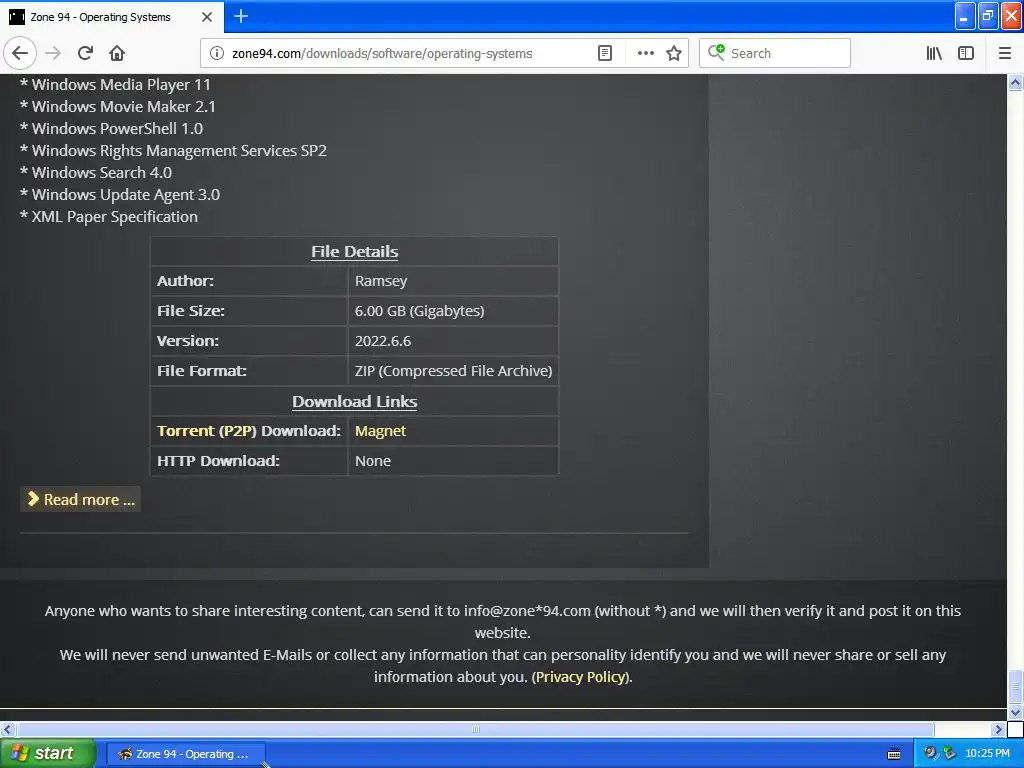This screenshot has width=1024, height=768.
Task: Select ZIP (Compressed File Archive) cell
Action: tap(453, 371)
